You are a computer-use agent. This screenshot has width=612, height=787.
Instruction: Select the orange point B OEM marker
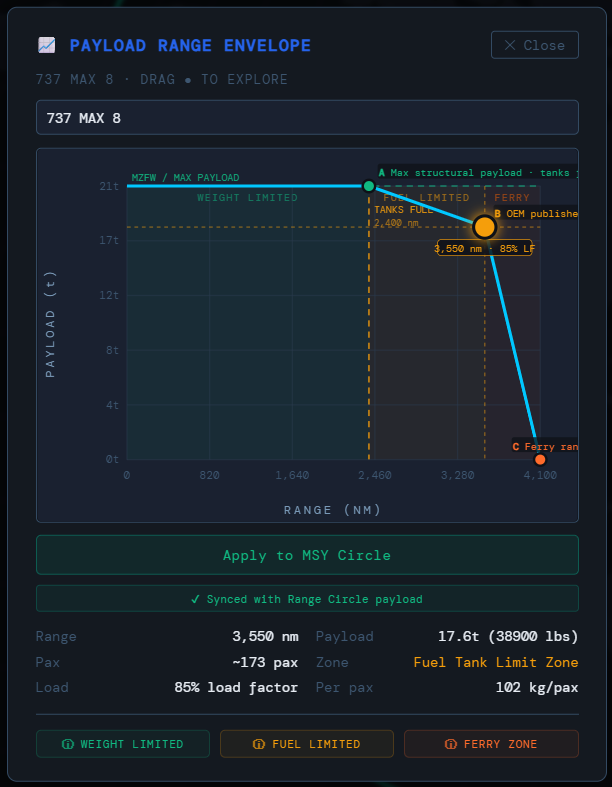484,227
